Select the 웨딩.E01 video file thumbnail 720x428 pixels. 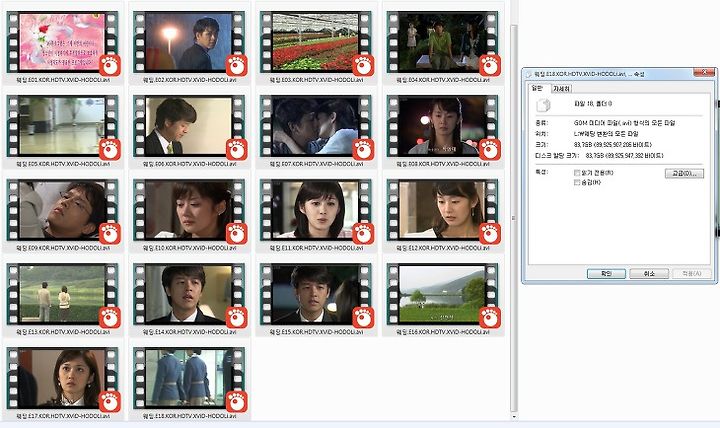(63, 43)
